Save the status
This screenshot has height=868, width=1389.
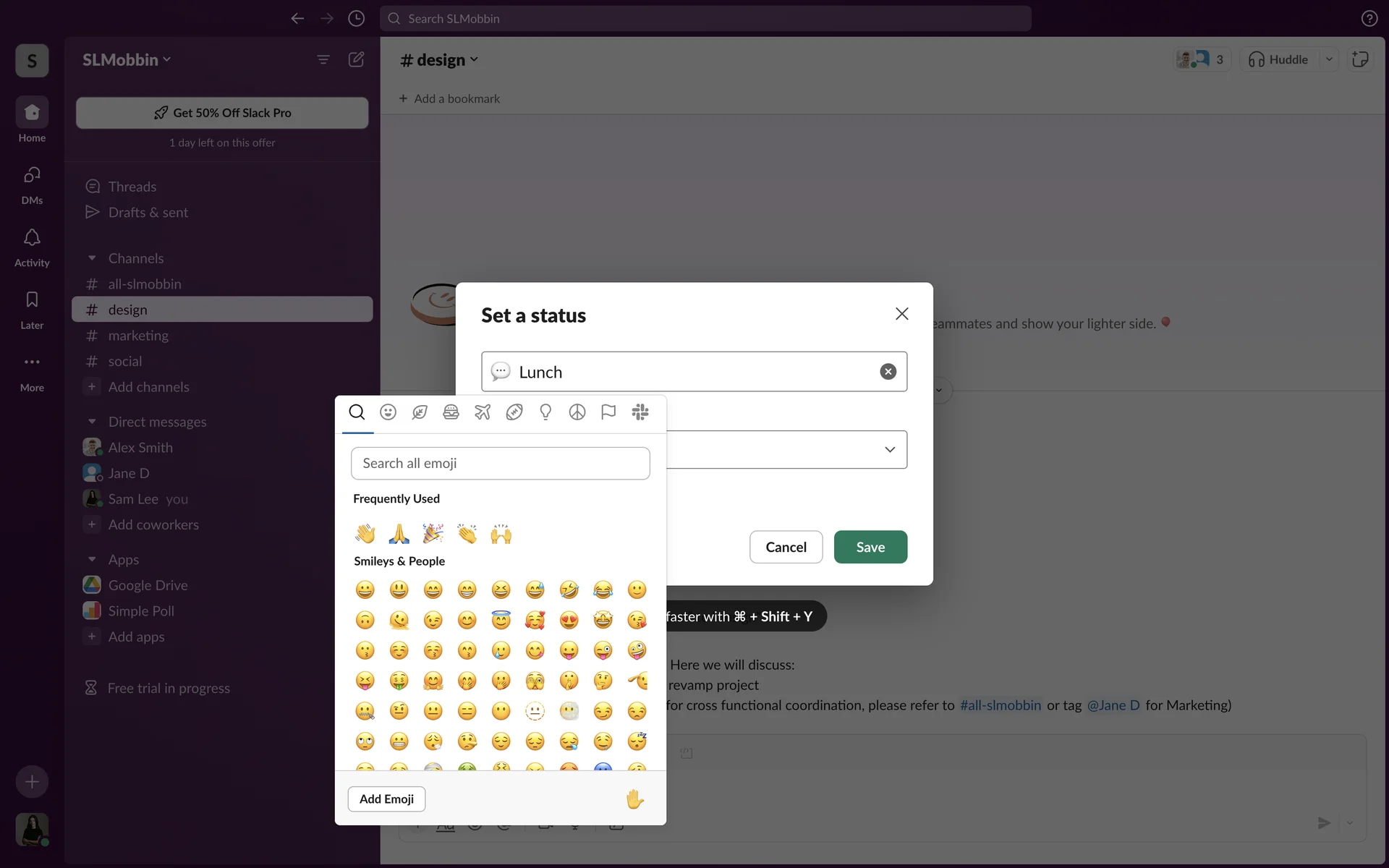point(870,547)
